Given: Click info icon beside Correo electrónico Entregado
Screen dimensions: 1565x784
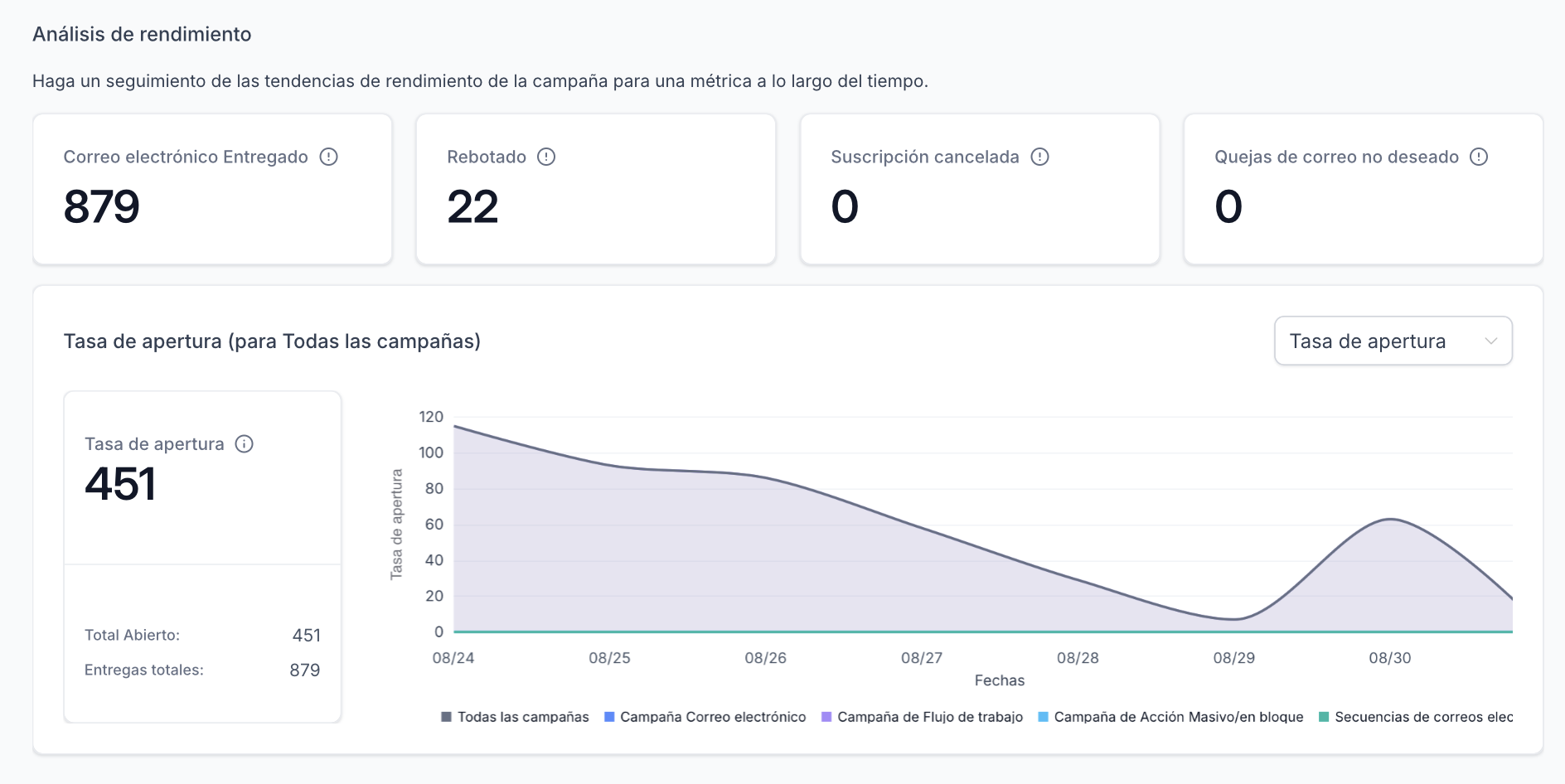Looking at the screenshot, I should [329, 157].
